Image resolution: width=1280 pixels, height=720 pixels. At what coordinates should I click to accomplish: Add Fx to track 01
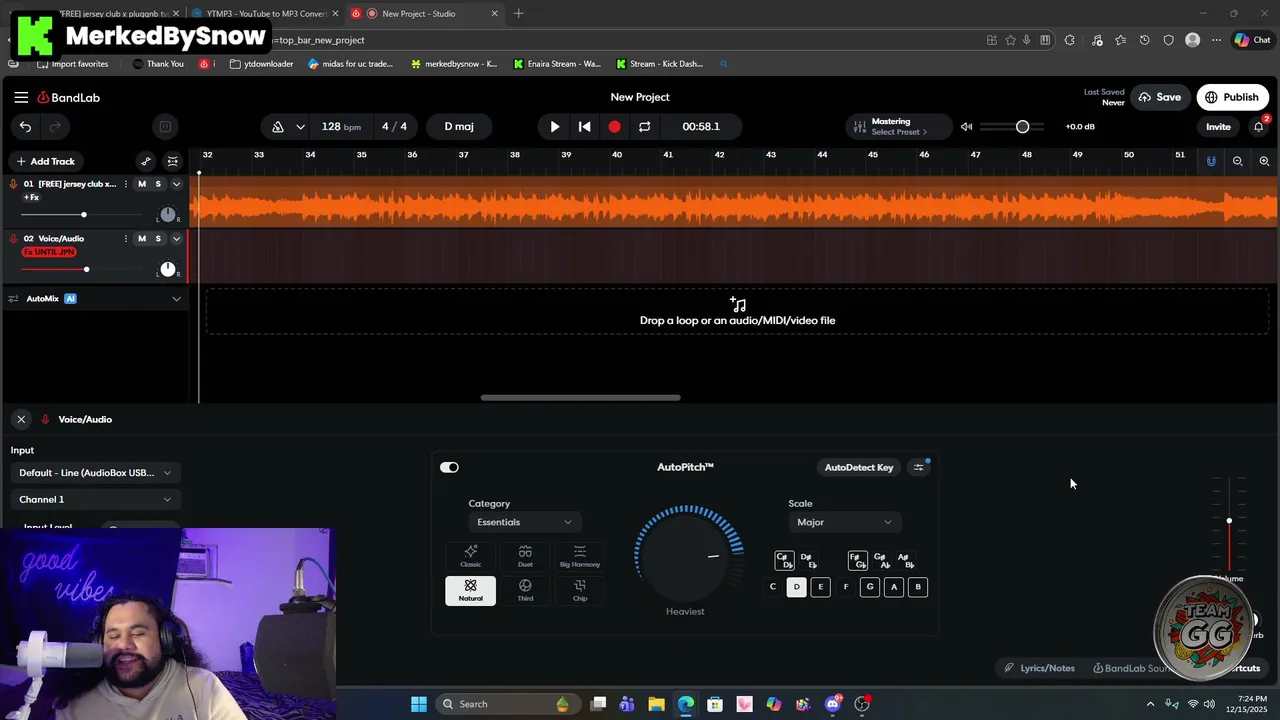[31, 197]
